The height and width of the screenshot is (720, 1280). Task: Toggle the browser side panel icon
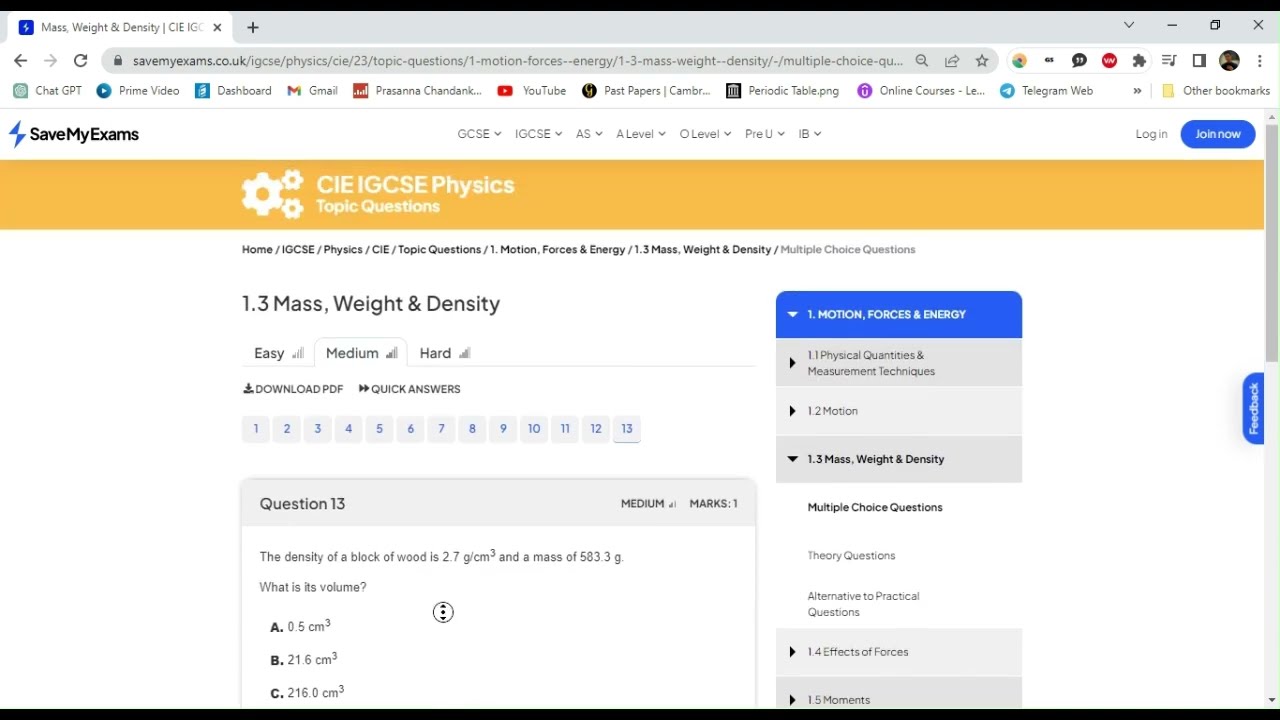[1199, 61]
